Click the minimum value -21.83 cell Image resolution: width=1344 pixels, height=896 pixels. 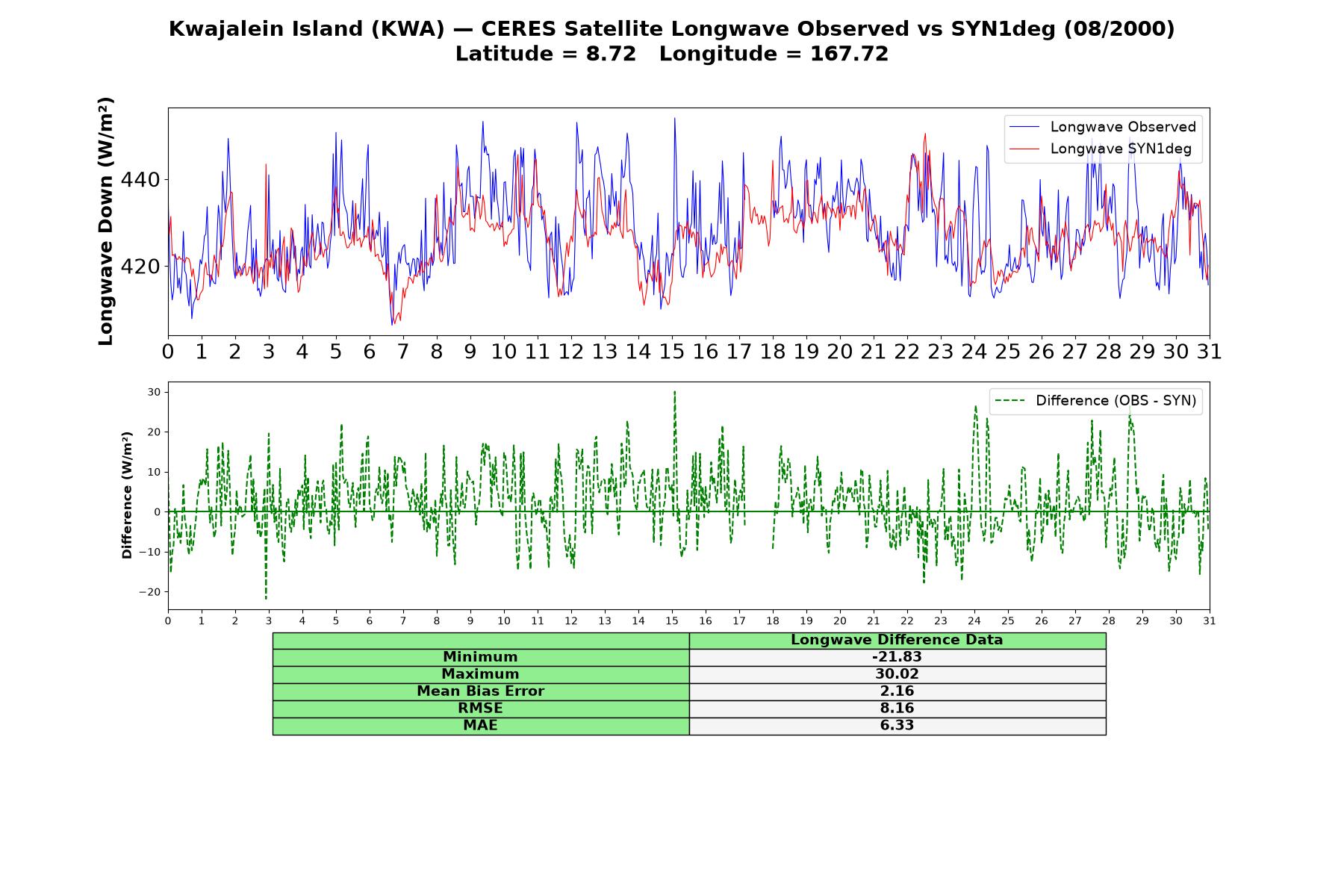[897, 657]
